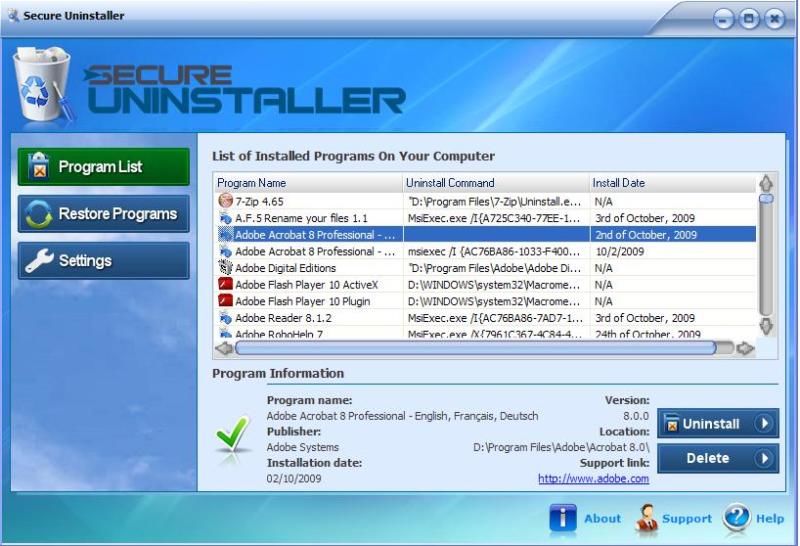Select Adobe Flash Player 10 ActiveX
The height and width of the screenshot is (546, 800).
coord(485,285)
